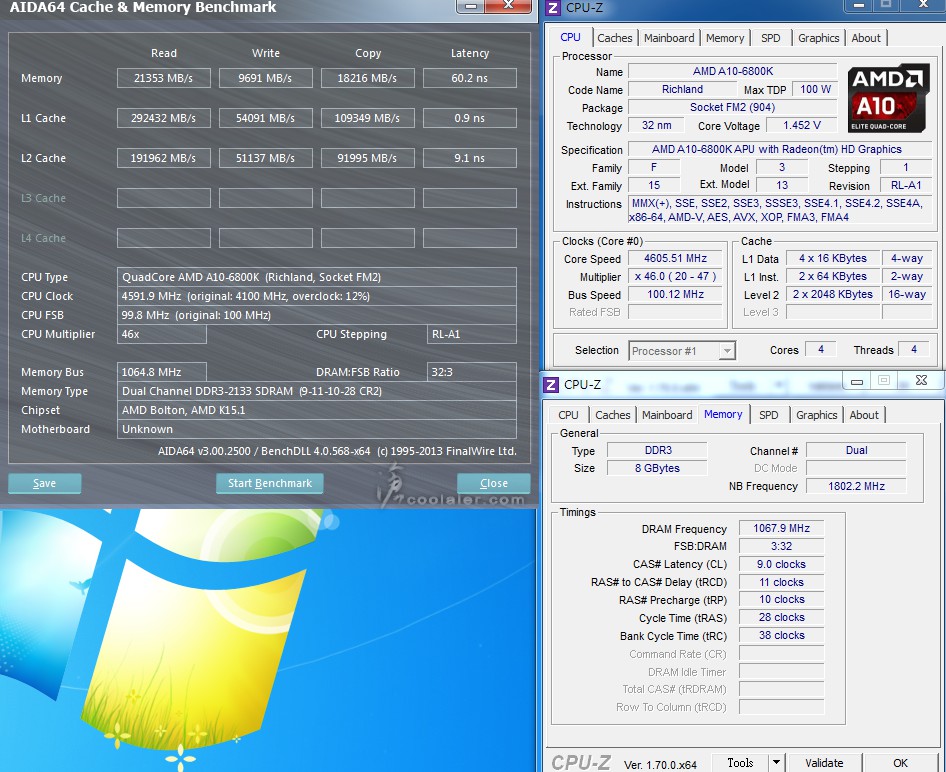Click the Multiplier value x 46.0
946x772 pixels.
pyautogui.click(x=675, y=276)
